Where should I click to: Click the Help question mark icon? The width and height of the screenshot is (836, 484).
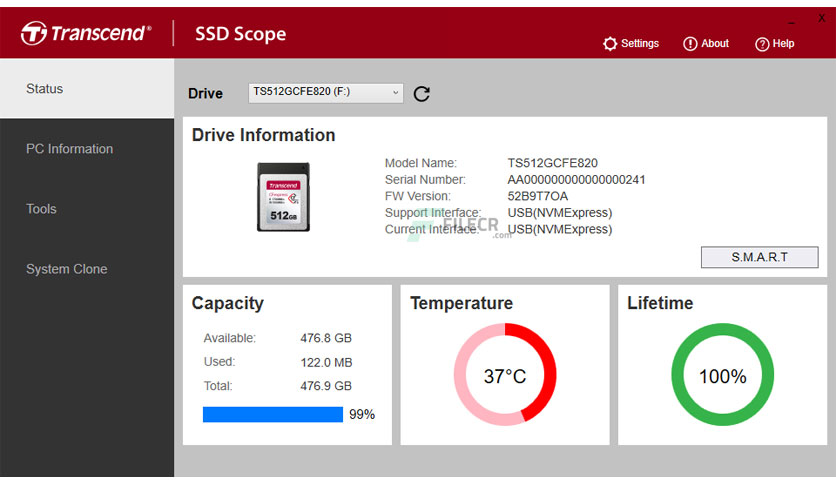click(762, 44)
